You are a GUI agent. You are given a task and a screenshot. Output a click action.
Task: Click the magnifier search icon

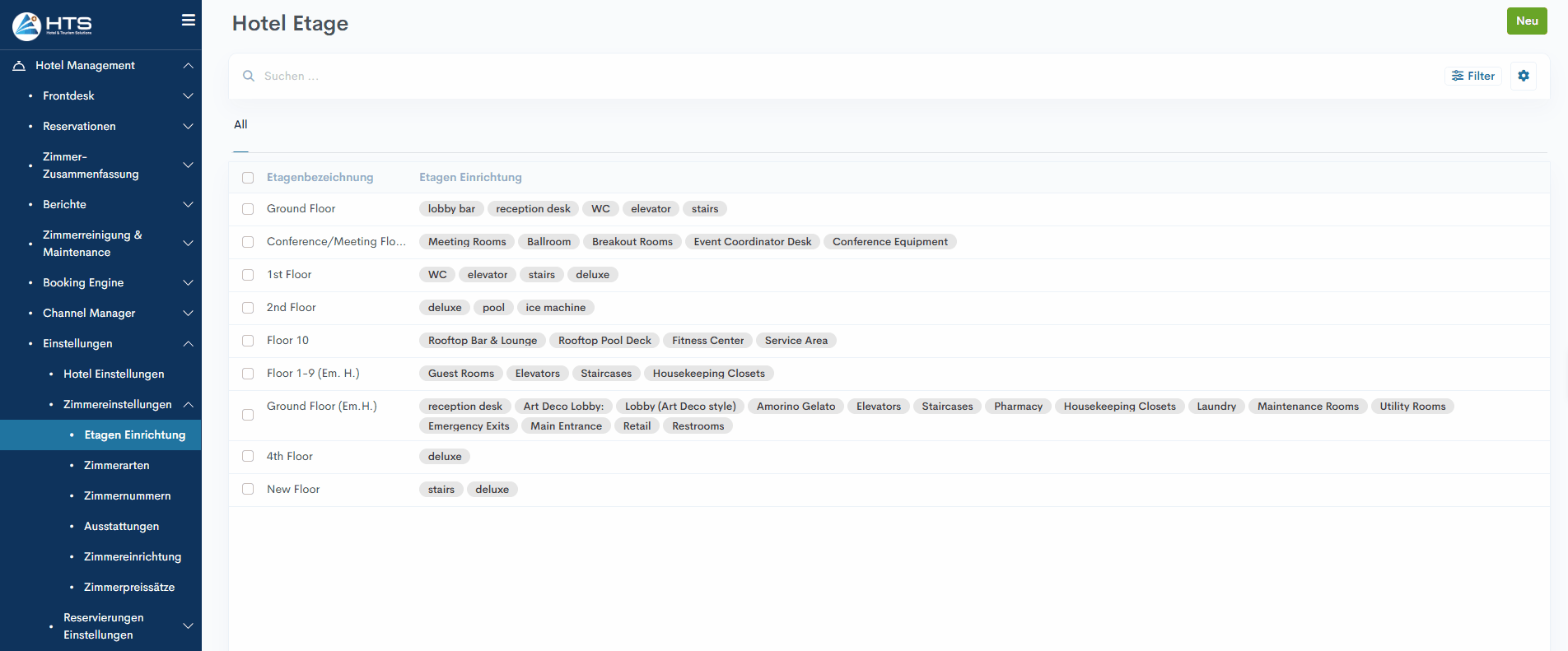tap(249, 76)
